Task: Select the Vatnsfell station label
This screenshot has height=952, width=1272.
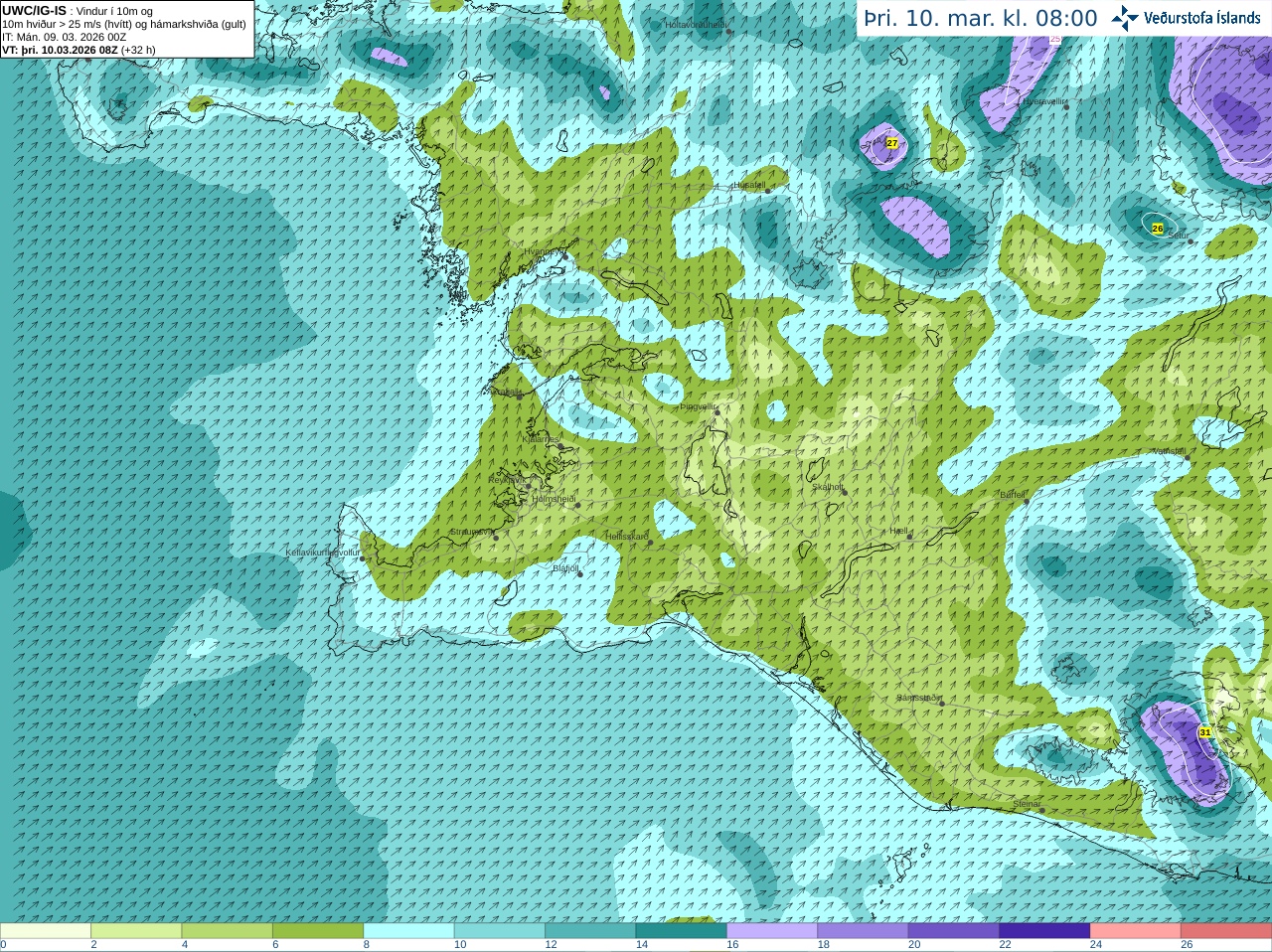Action: click(1169, 451)
